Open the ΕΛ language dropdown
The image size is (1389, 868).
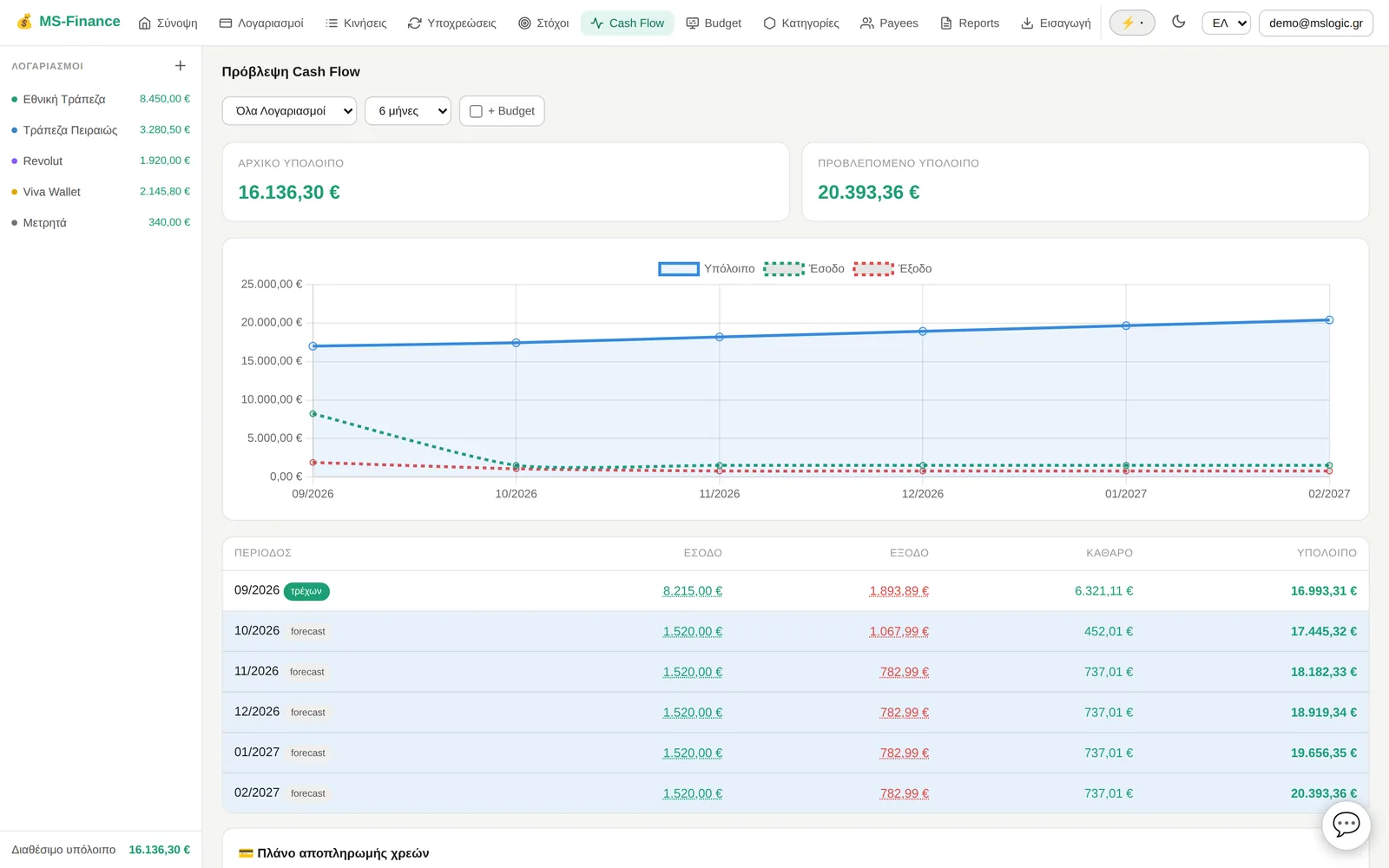(1226, 23)
